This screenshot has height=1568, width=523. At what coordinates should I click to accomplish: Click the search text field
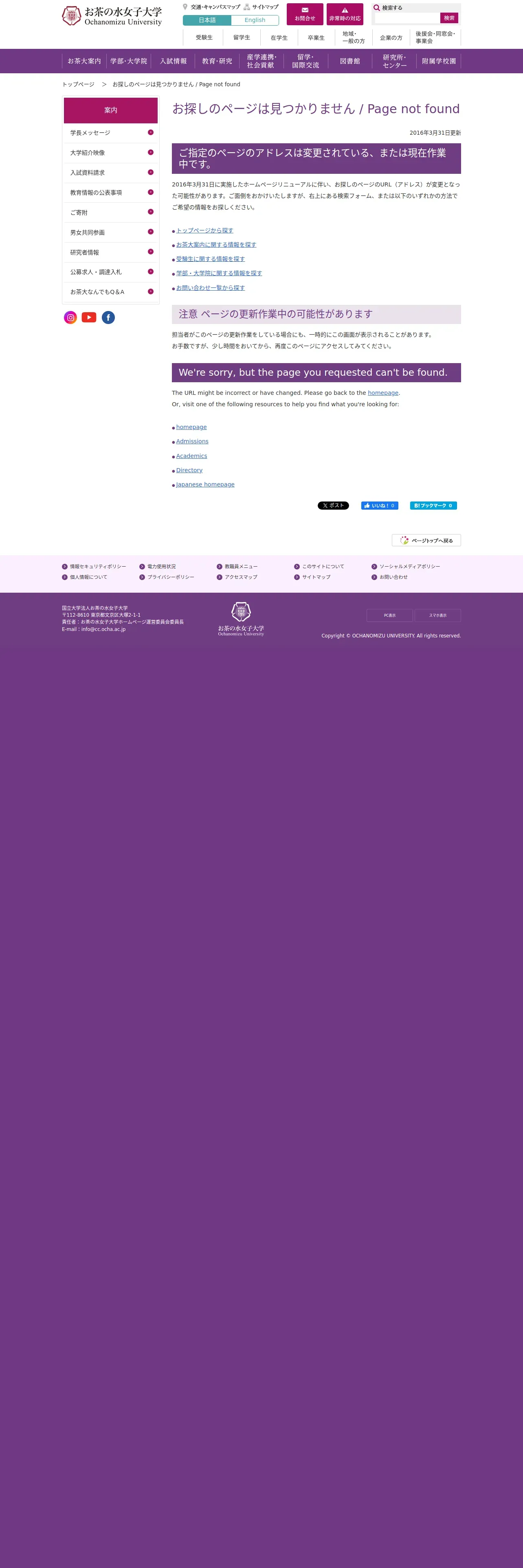coord(407,18)
